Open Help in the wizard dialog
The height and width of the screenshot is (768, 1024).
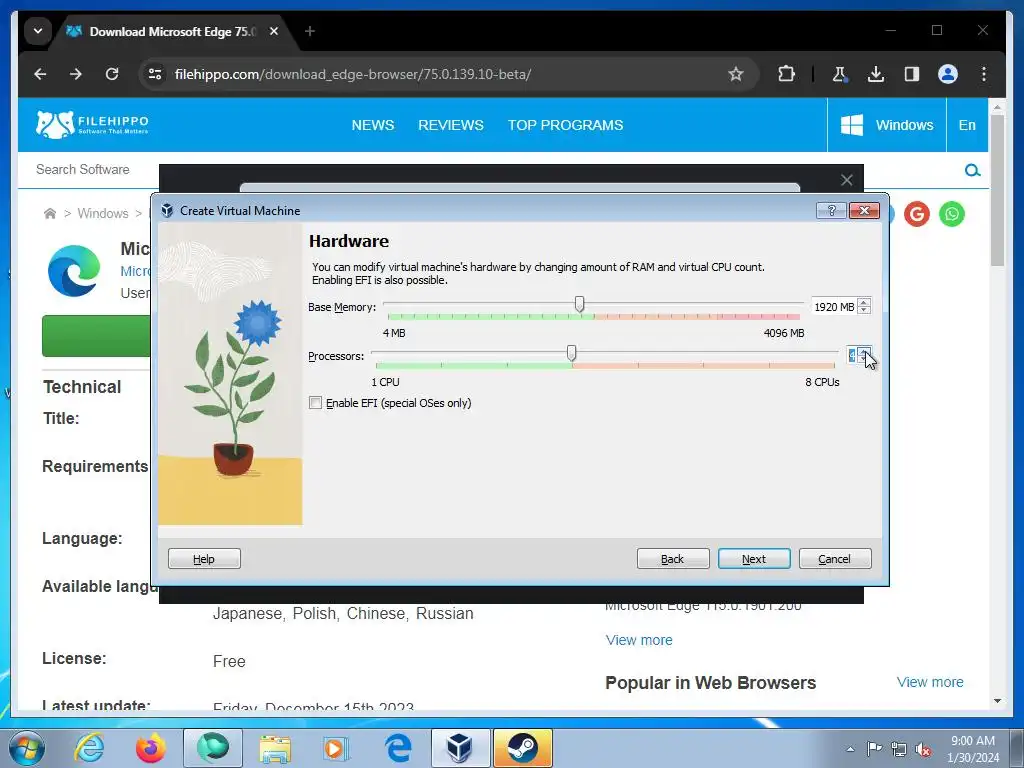coord(204,559)
